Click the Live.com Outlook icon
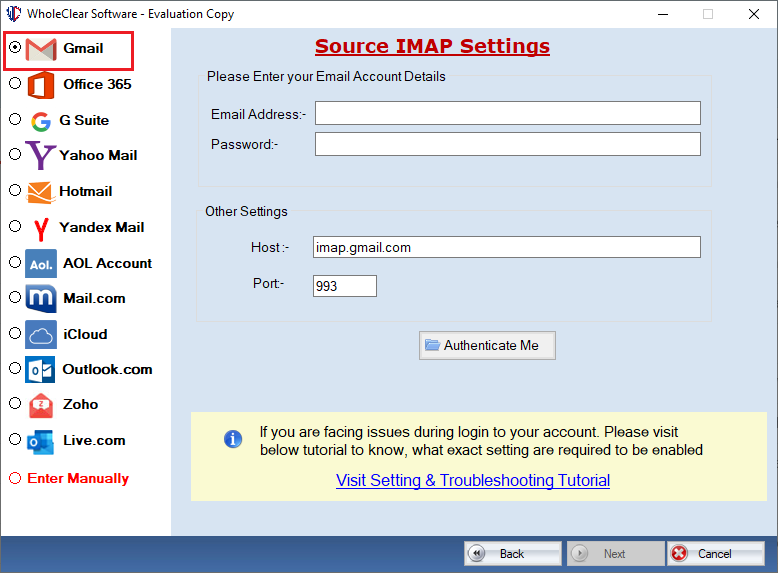The width and height of the screenshot is (778, 573). point(40,442)
